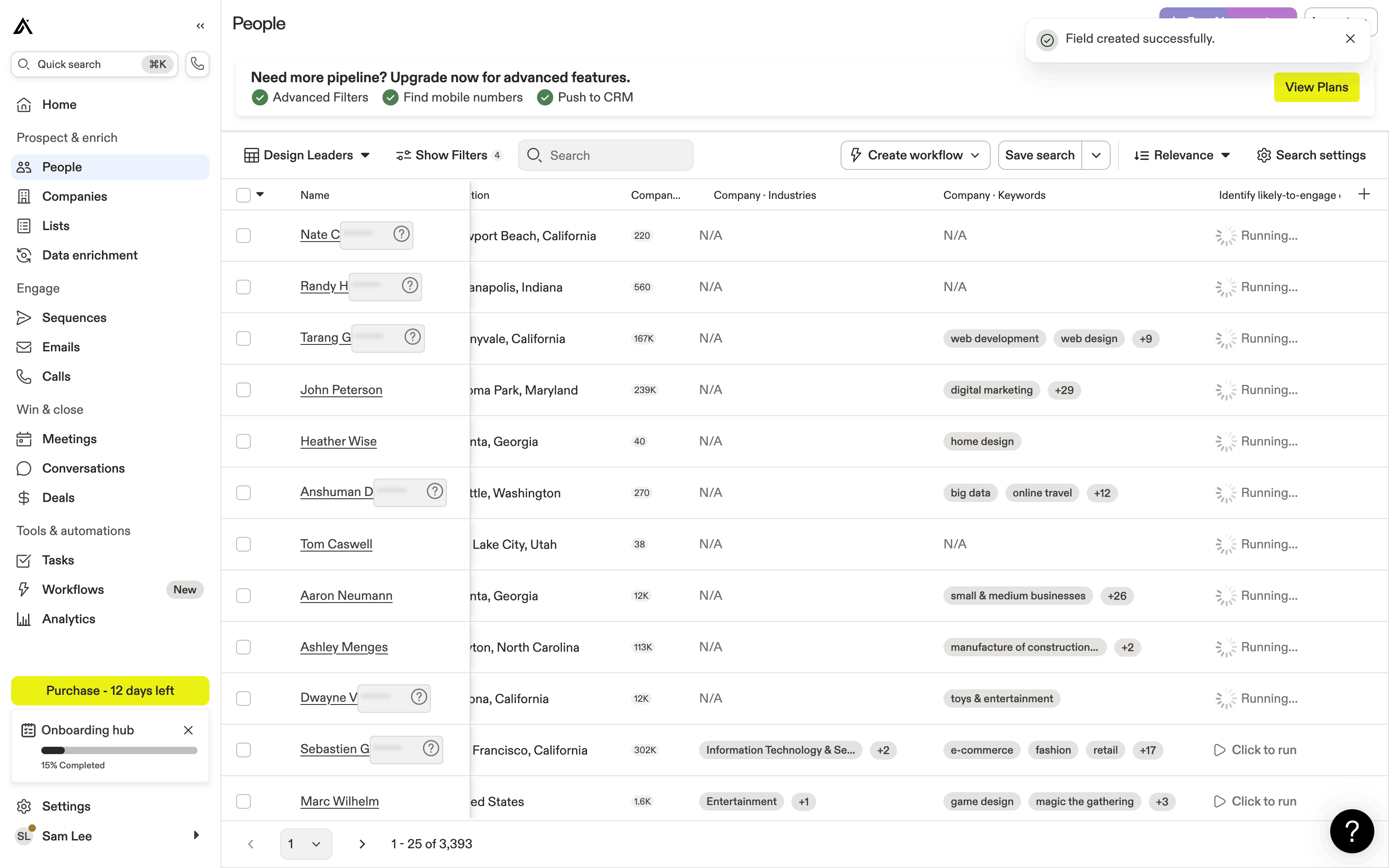1389x868 pixels.
Task: Go to Sequences in the sidebar
Action: [74, 317]
